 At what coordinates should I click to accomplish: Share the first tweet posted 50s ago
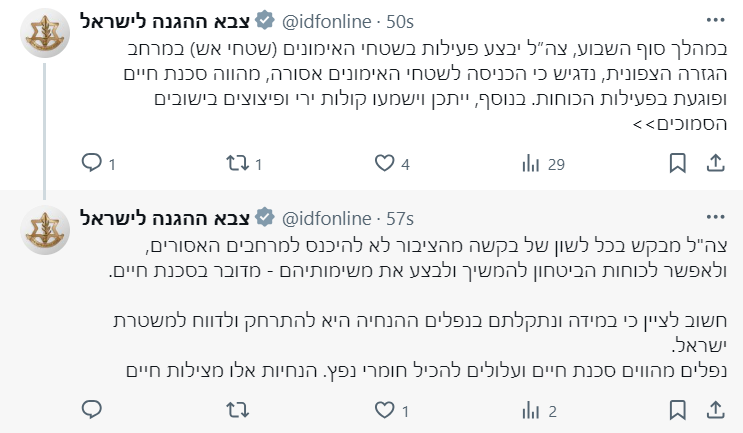pyautogui.click(x=716, y=163)
